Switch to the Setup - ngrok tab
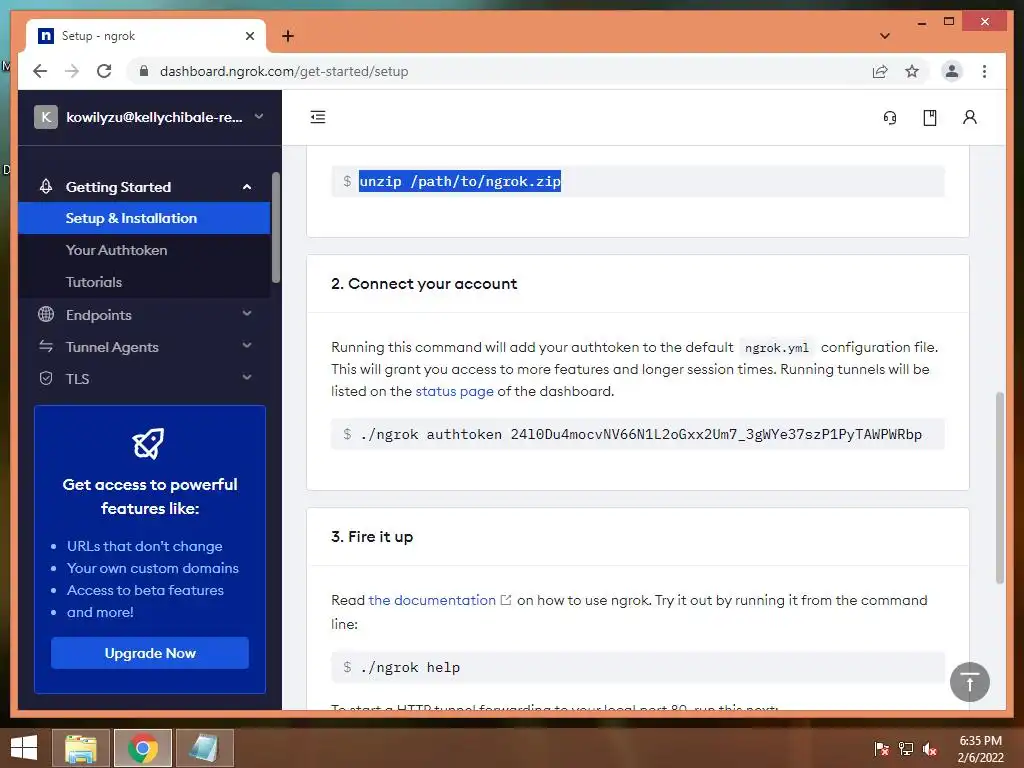The width and height of the screenshot is (1024, 768). pos(146,36)
